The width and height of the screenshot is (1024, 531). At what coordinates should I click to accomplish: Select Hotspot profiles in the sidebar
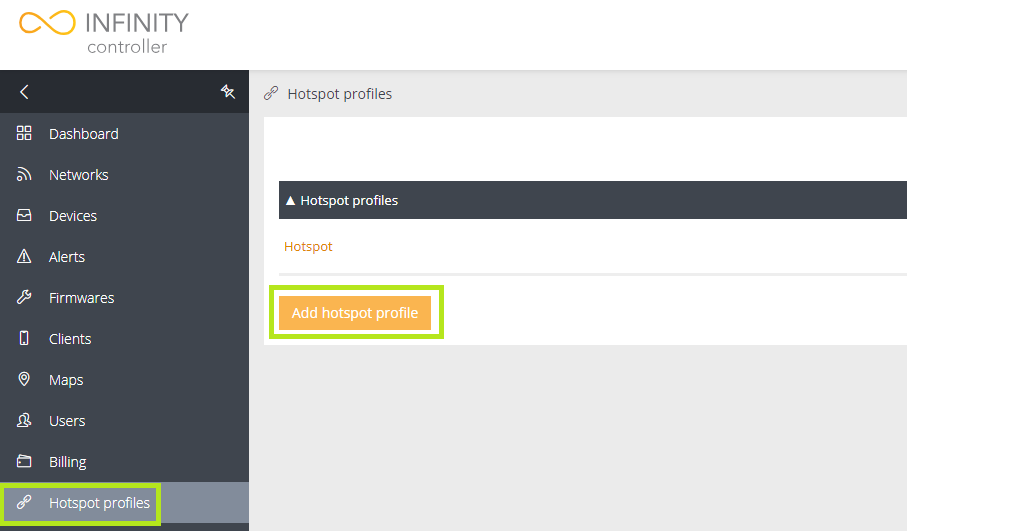pos(99,503)
